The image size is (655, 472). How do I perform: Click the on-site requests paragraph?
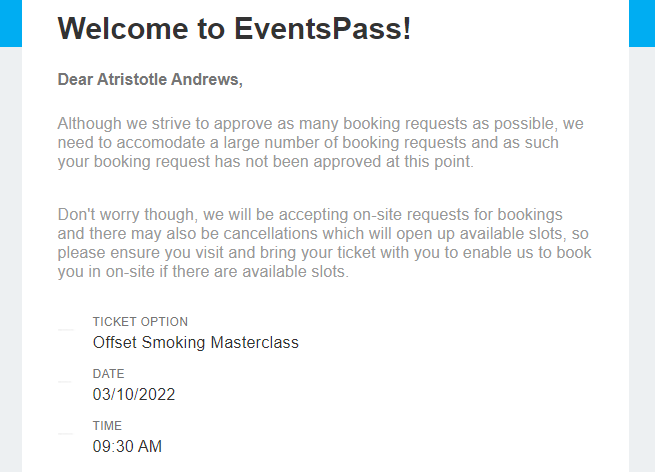[x=325, y=243]
